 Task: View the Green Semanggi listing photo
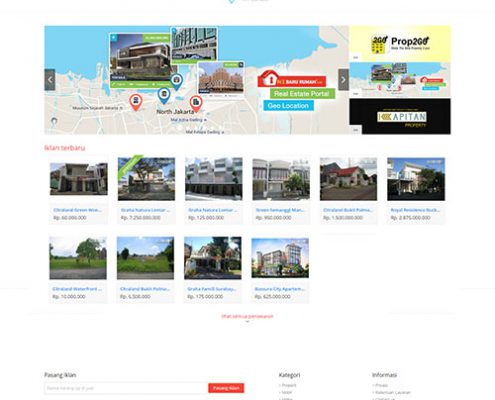point(281,179)
